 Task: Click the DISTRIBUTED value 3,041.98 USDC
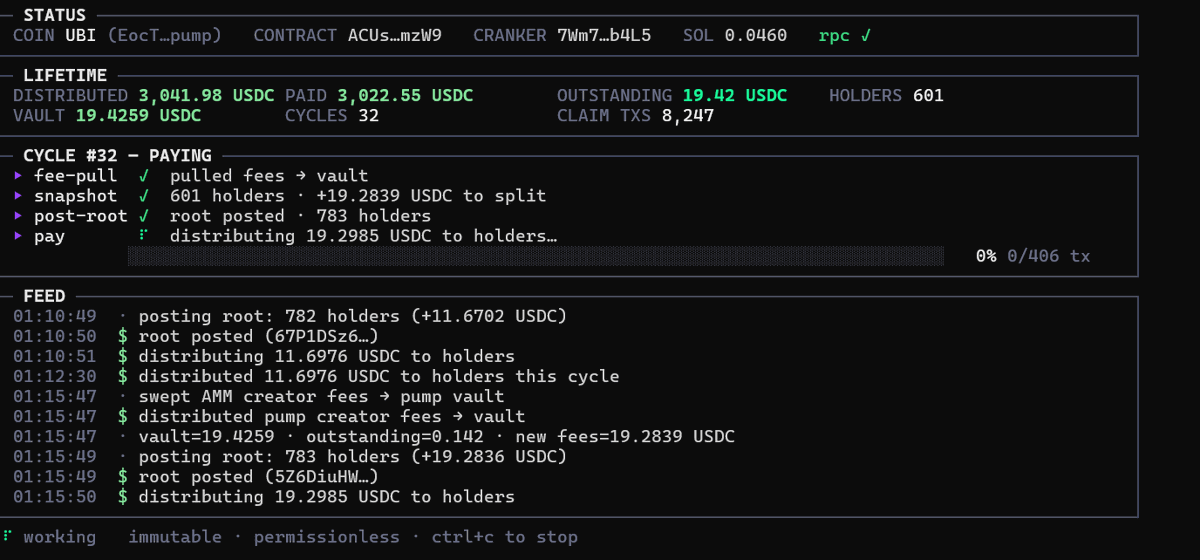[x=207, y=95]
